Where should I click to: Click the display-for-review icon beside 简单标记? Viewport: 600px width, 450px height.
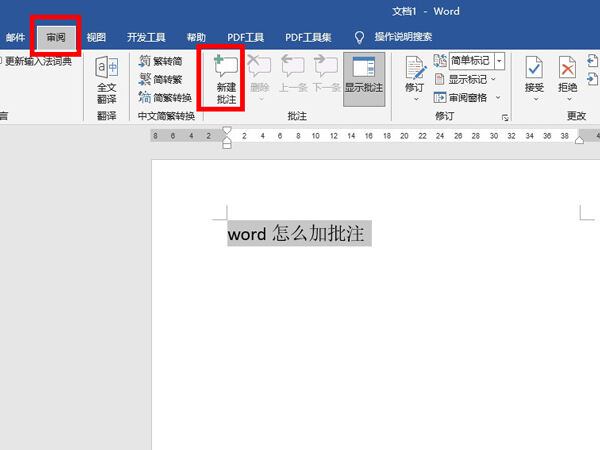440,60
